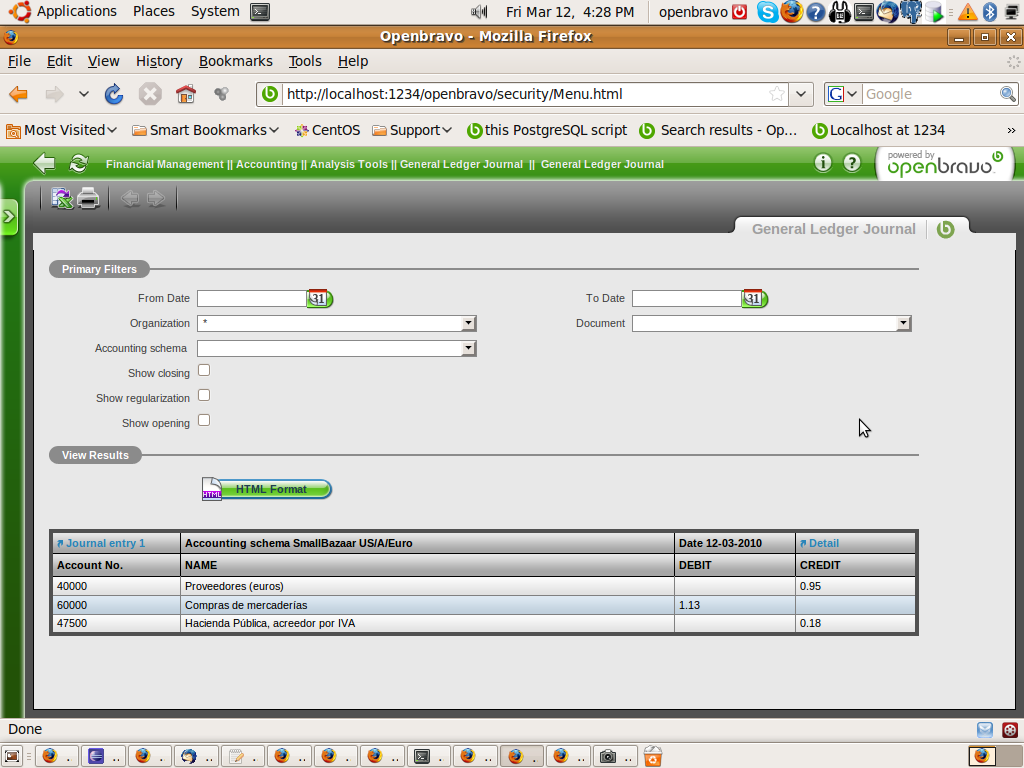This screenshot has height=768, width=1024.
Task: Open the Accounting schema dropdown
Action: (x=337, y=348)
